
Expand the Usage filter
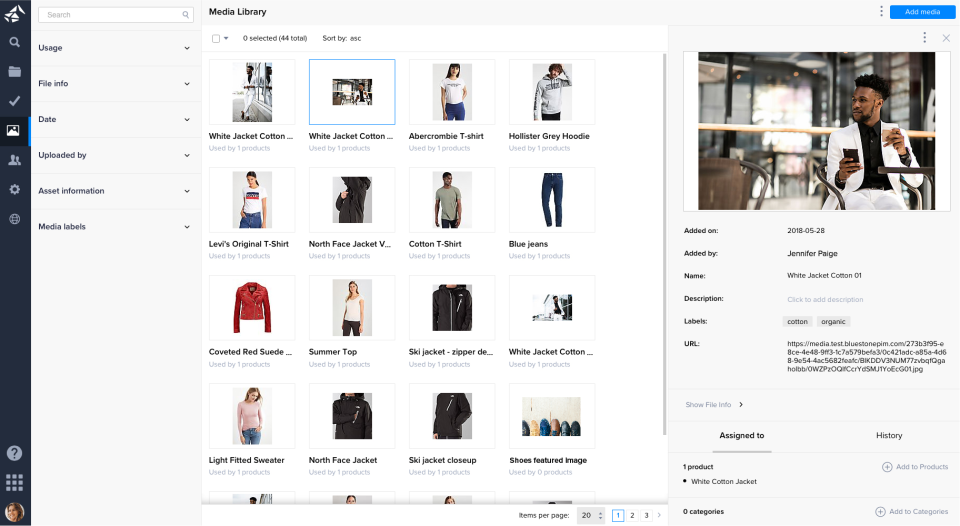pos(114,48)
